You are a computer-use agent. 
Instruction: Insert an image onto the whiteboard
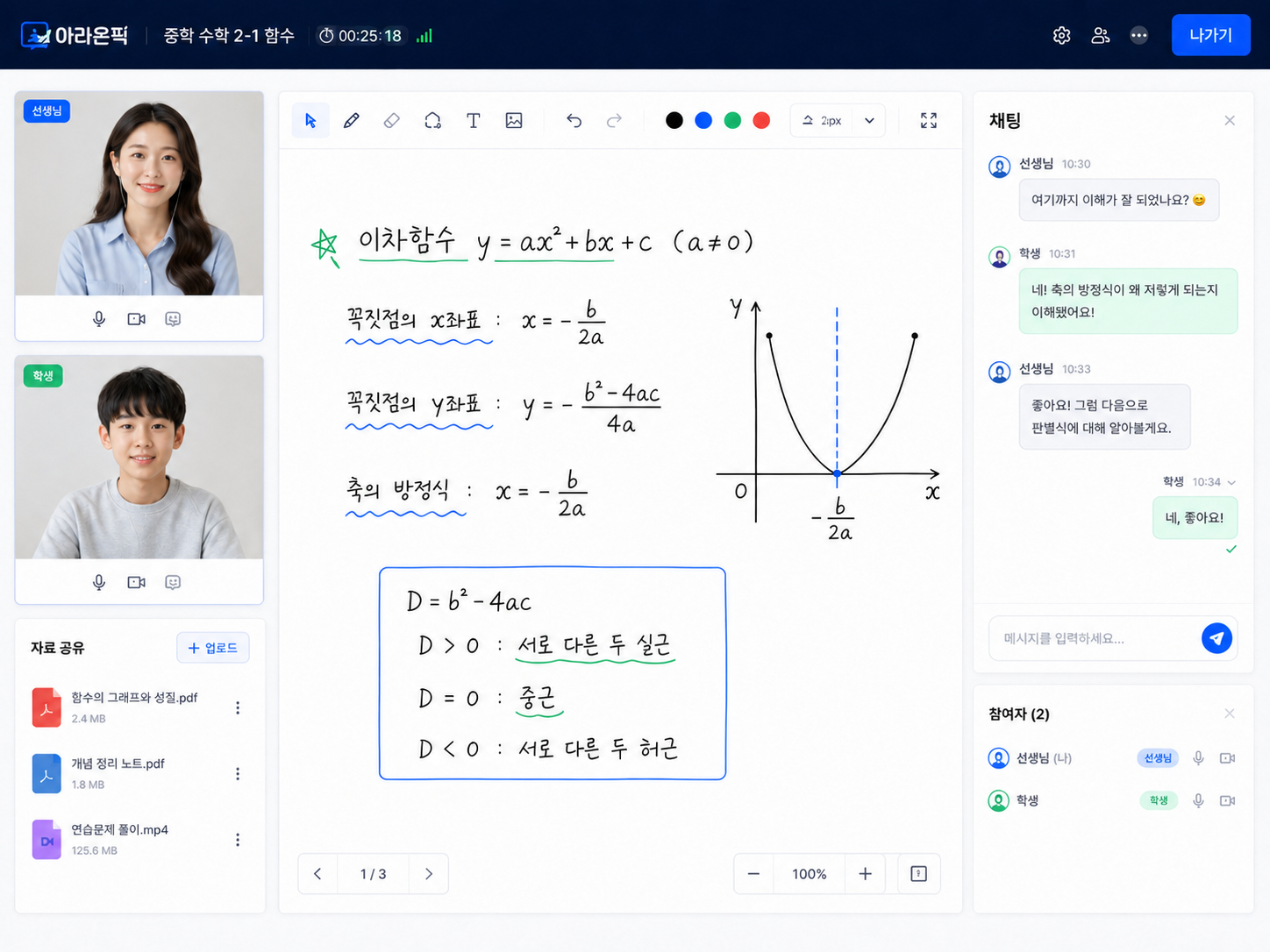pos(514,120)
